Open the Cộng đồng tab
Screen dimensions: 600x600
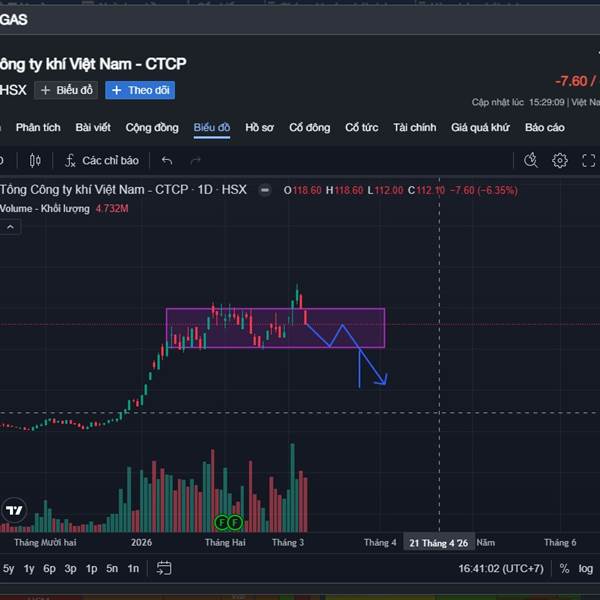pyautogui.click(x=152, y=127)
